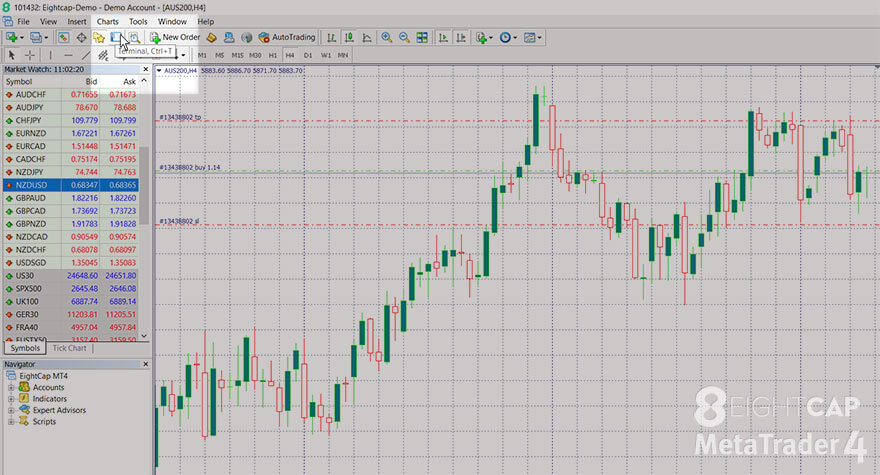Open the Tools menu
Viewport: 880px width, 475px height.
pyautogui.click(x=138, y=21)
